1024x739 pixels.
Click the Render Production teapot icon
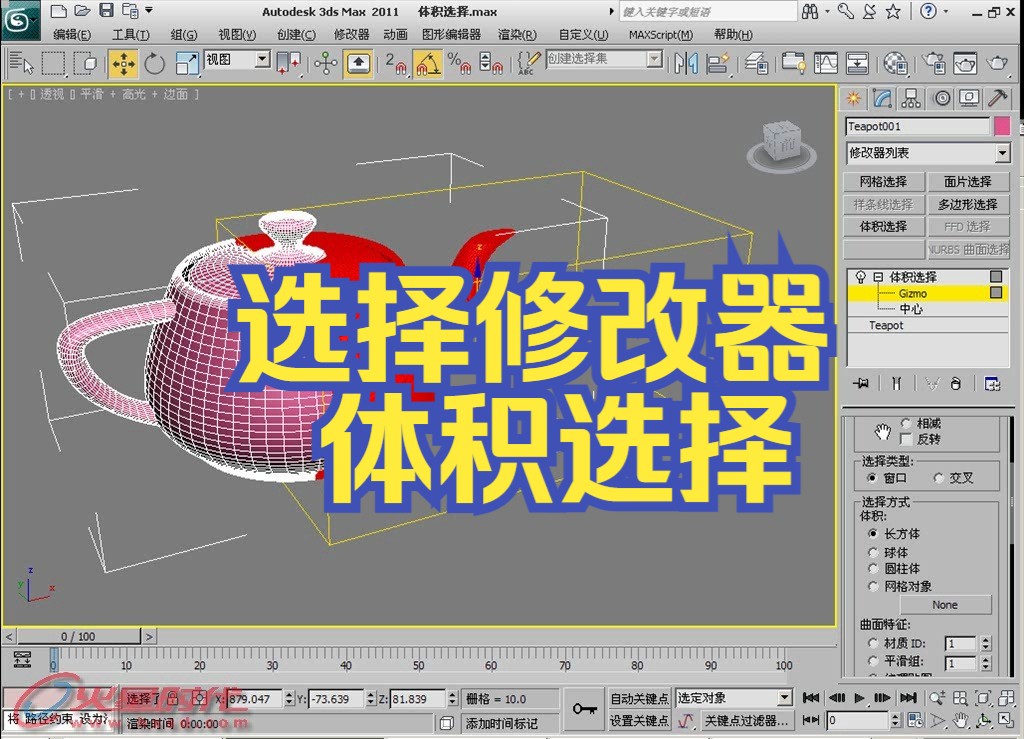[998, 63]
